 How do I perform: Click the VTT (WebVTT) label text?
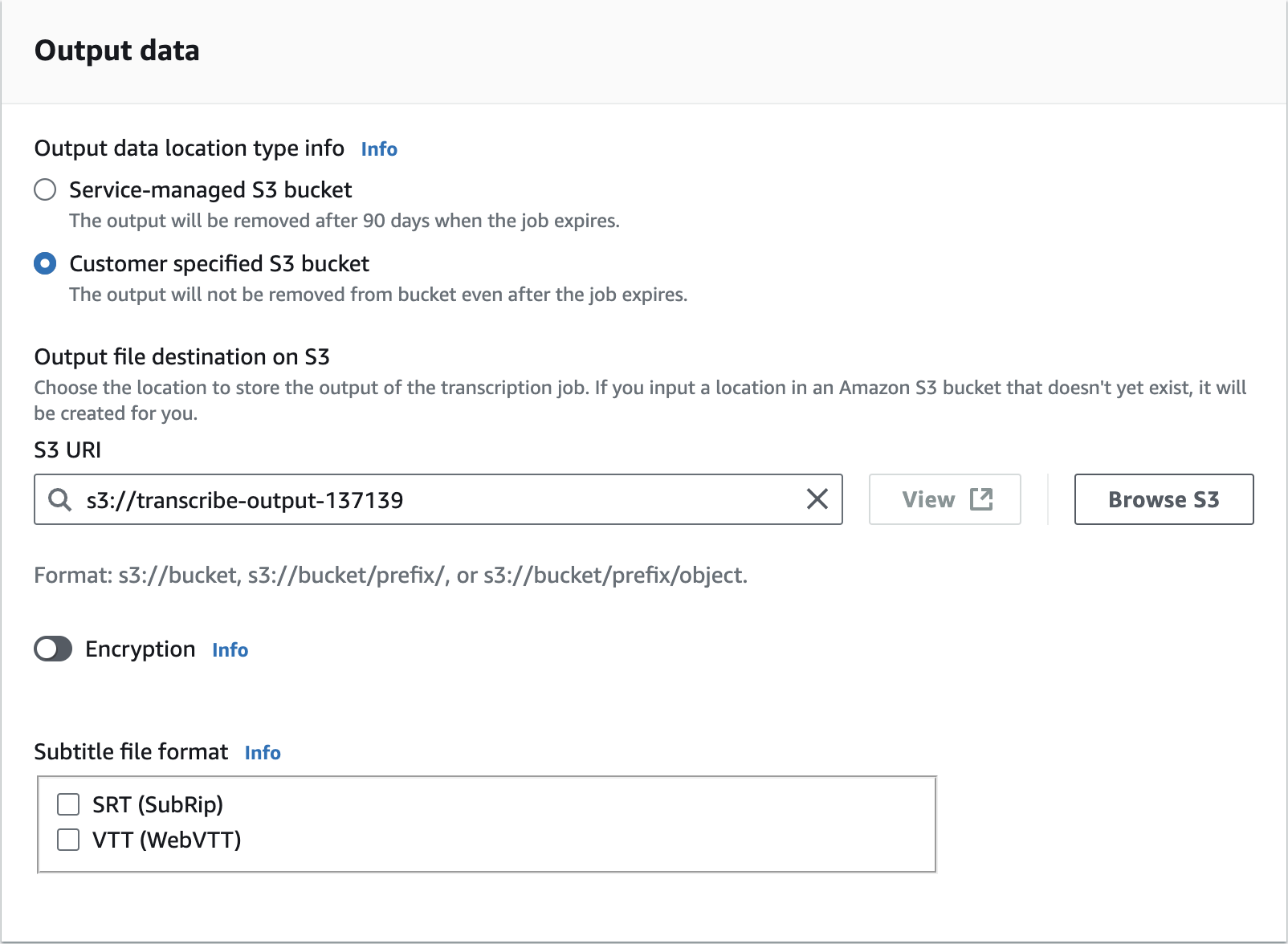(x=166, y=840)
